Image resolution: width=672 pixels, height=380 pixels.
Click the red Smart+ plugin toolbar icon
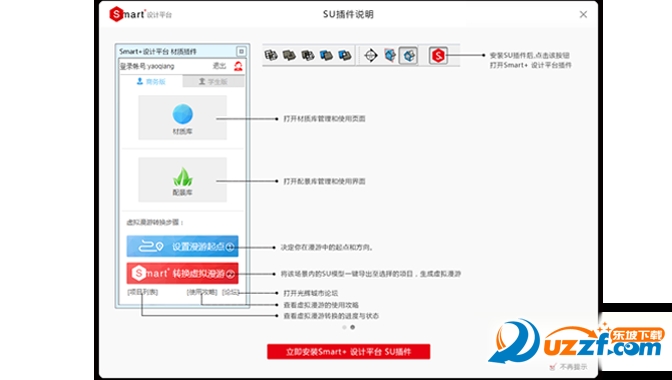438,55
